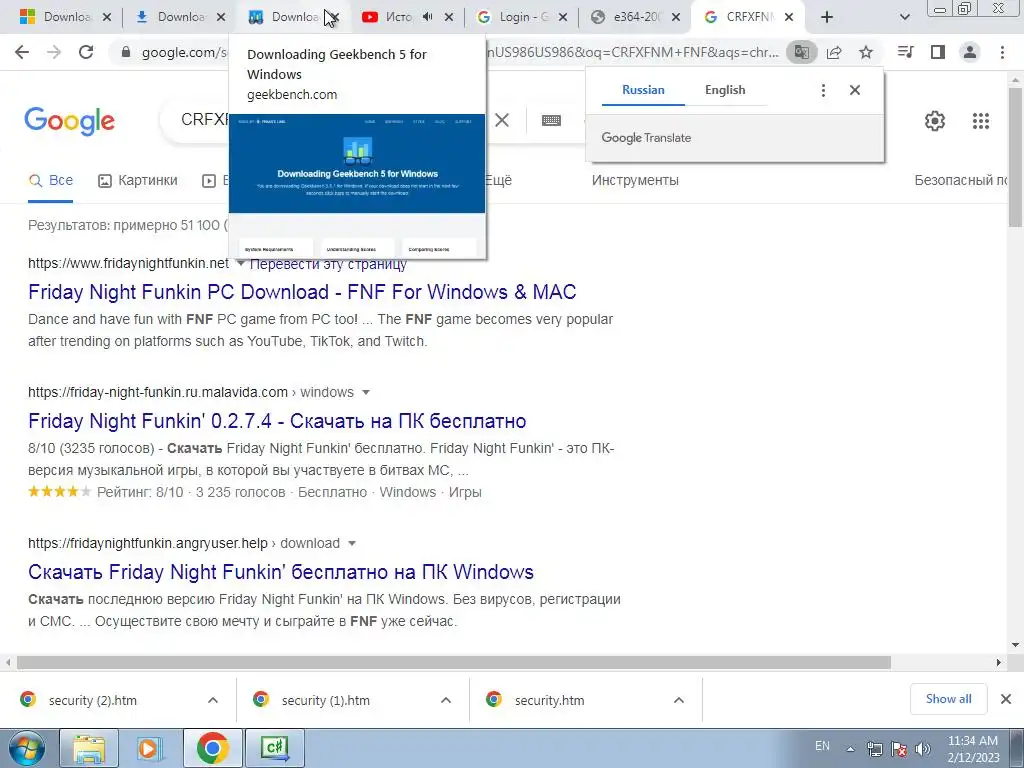Click the vertical page scrollbar thumb
The image size is (1024, 768).
[1016, 157]
